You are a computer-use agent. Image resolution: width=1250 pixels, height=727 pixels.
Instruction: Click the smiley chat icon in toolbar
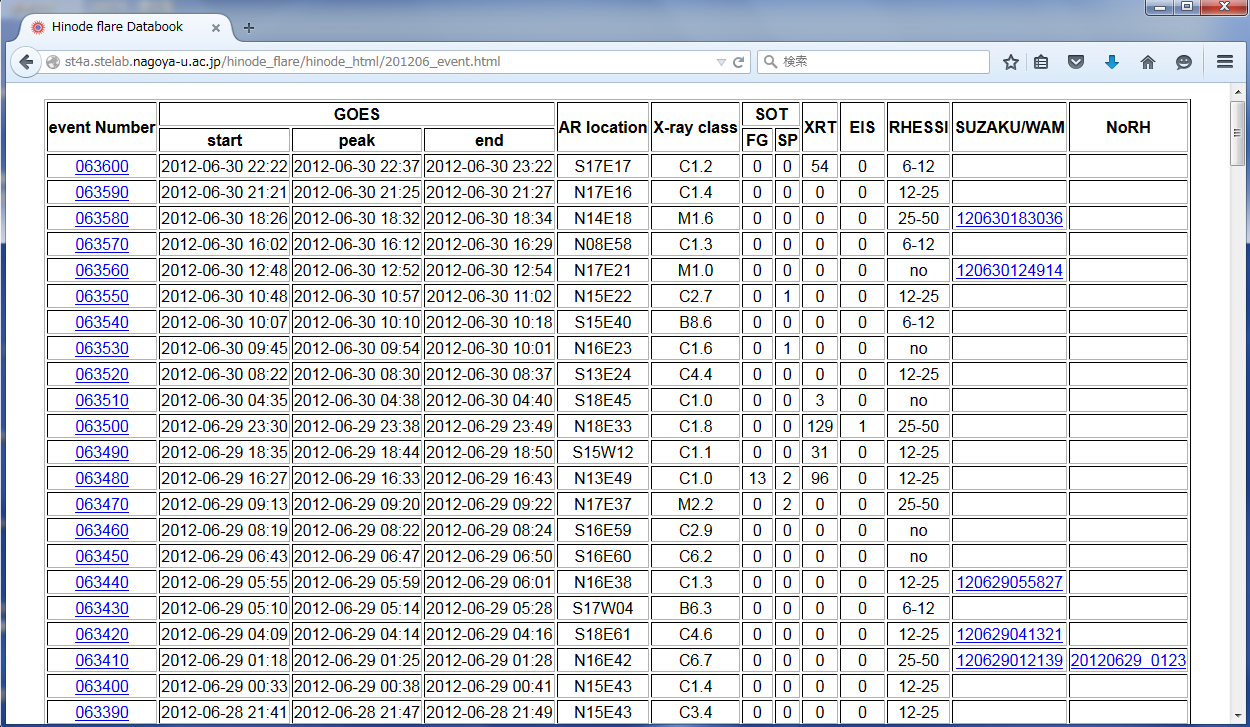coord(1184,62)
